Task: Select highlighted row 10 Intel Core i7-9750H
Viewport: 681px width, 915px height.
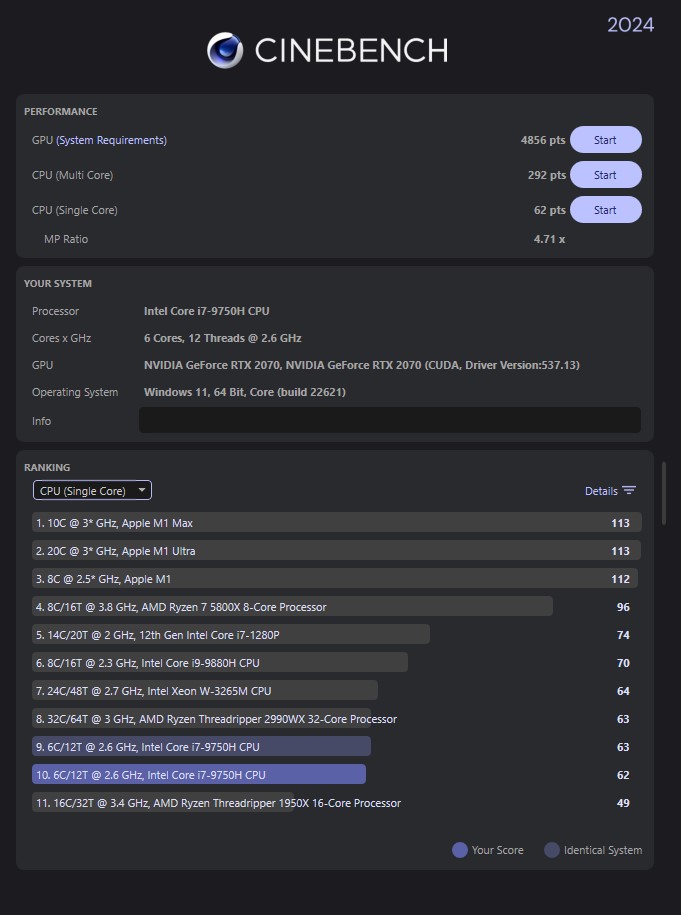Action: (x=199, y=774)
